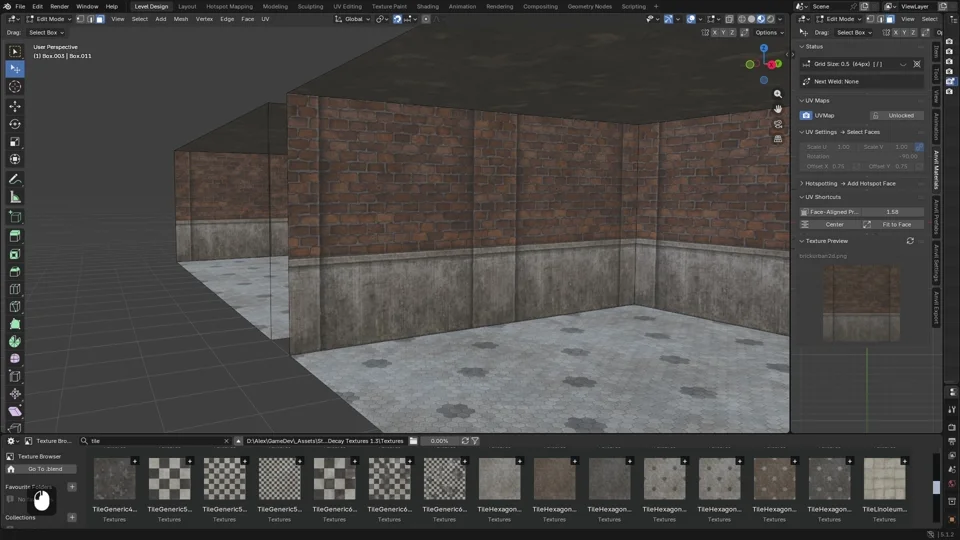
Task: Open the Edit Mode dropdown in main viewport
Action: [47, 19]
